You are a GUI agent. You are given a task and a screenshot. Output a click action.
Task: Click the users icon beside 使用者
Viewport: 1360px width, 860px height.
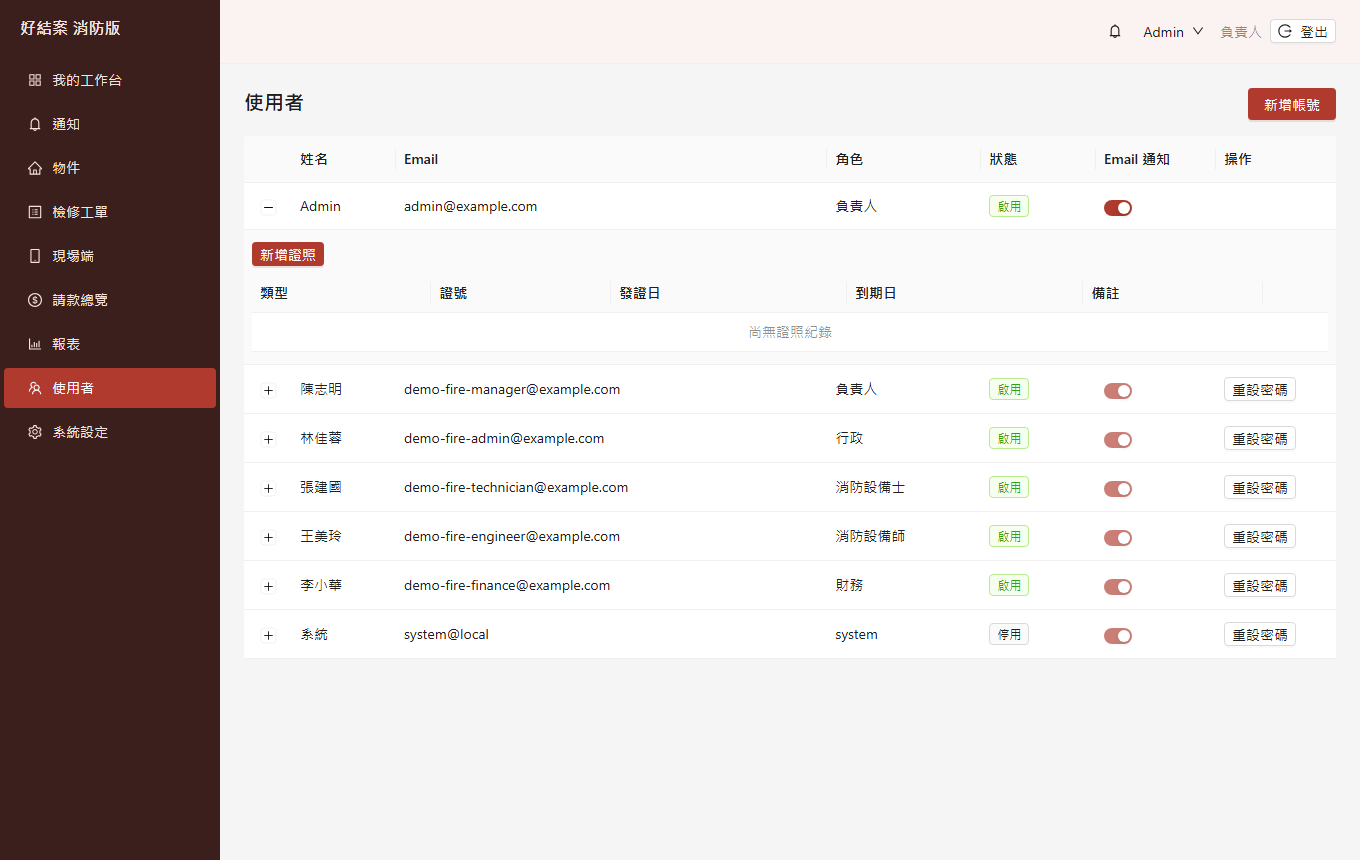[35, 388]
